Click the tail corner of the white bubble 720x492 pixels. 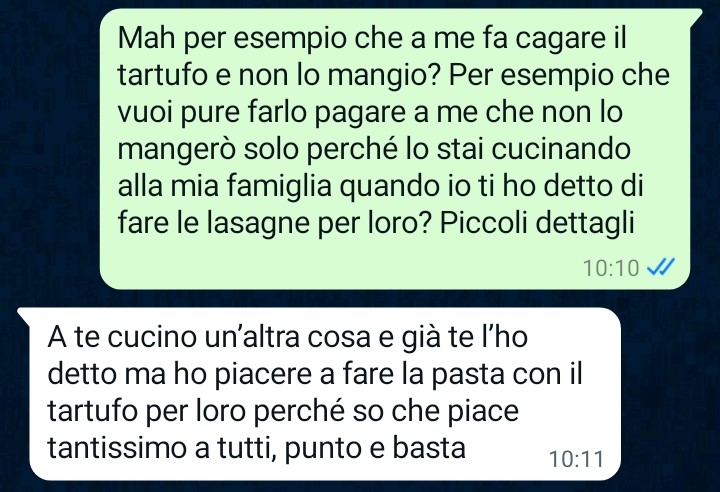(x=24, y=315)
